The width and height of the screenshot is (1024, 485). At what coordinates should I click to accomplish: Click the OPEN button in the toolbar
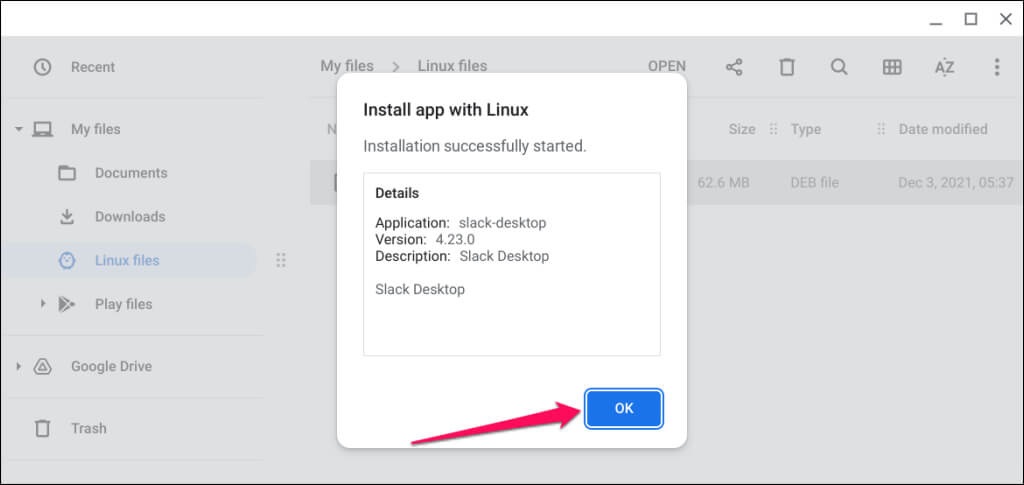667,67
